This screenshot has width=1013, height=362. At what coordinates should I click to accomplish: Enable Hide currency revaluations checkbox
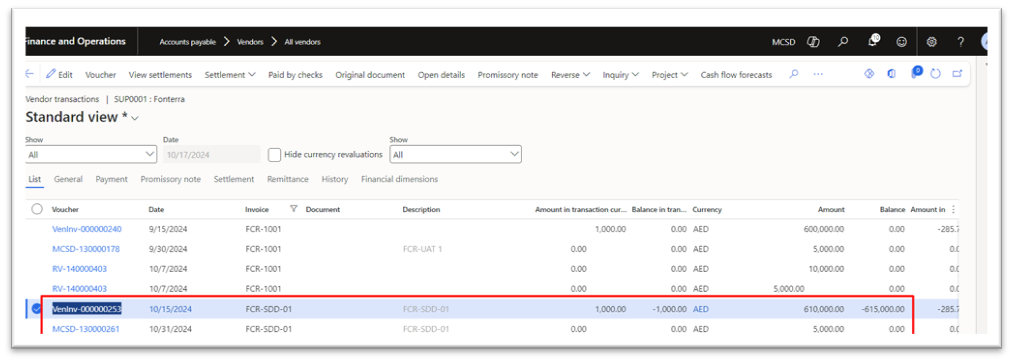(x=275, y=154)
